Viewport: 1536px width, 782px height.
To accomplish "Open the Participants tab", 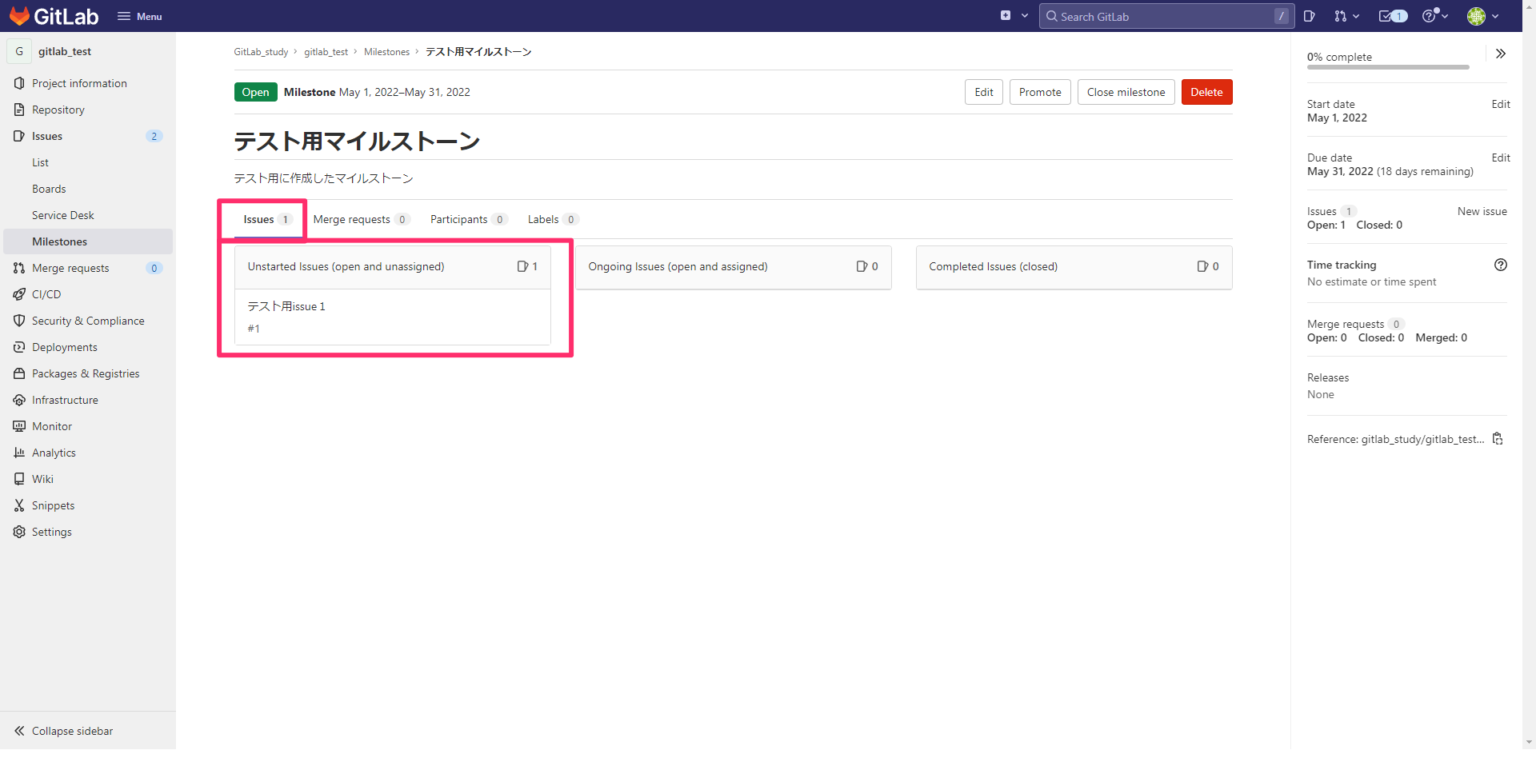I will pyautogui.click(x=460, y=219).
